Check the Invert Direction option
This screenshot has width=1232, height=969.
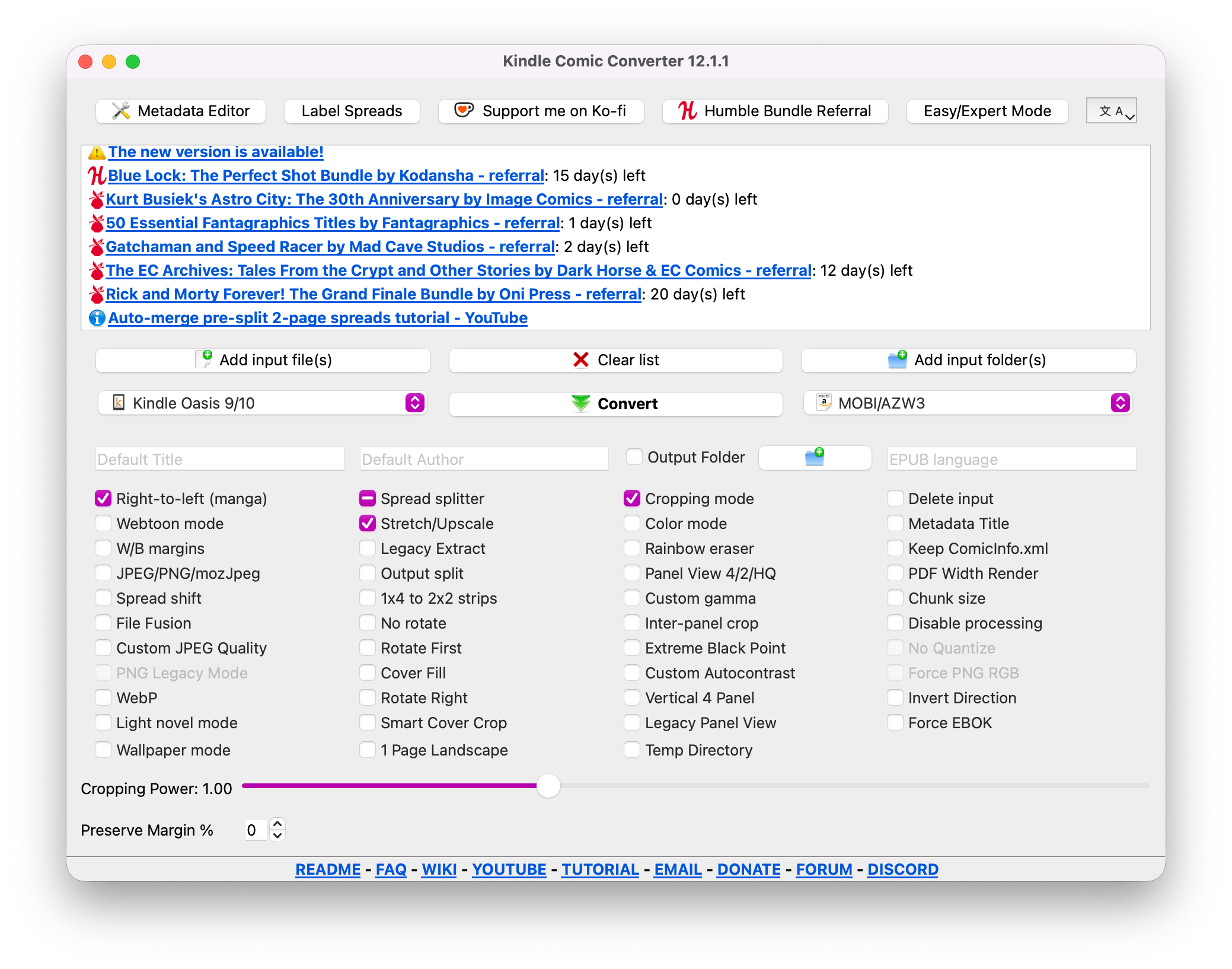[895, 698]
